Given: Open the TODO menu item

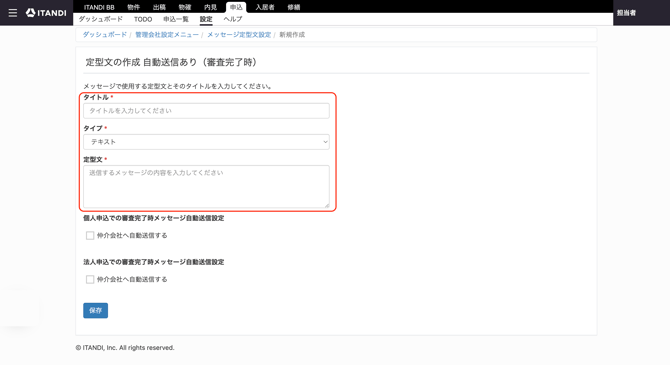Looking at the screenshot, I should pyautogui.click(x=143, y=19).
